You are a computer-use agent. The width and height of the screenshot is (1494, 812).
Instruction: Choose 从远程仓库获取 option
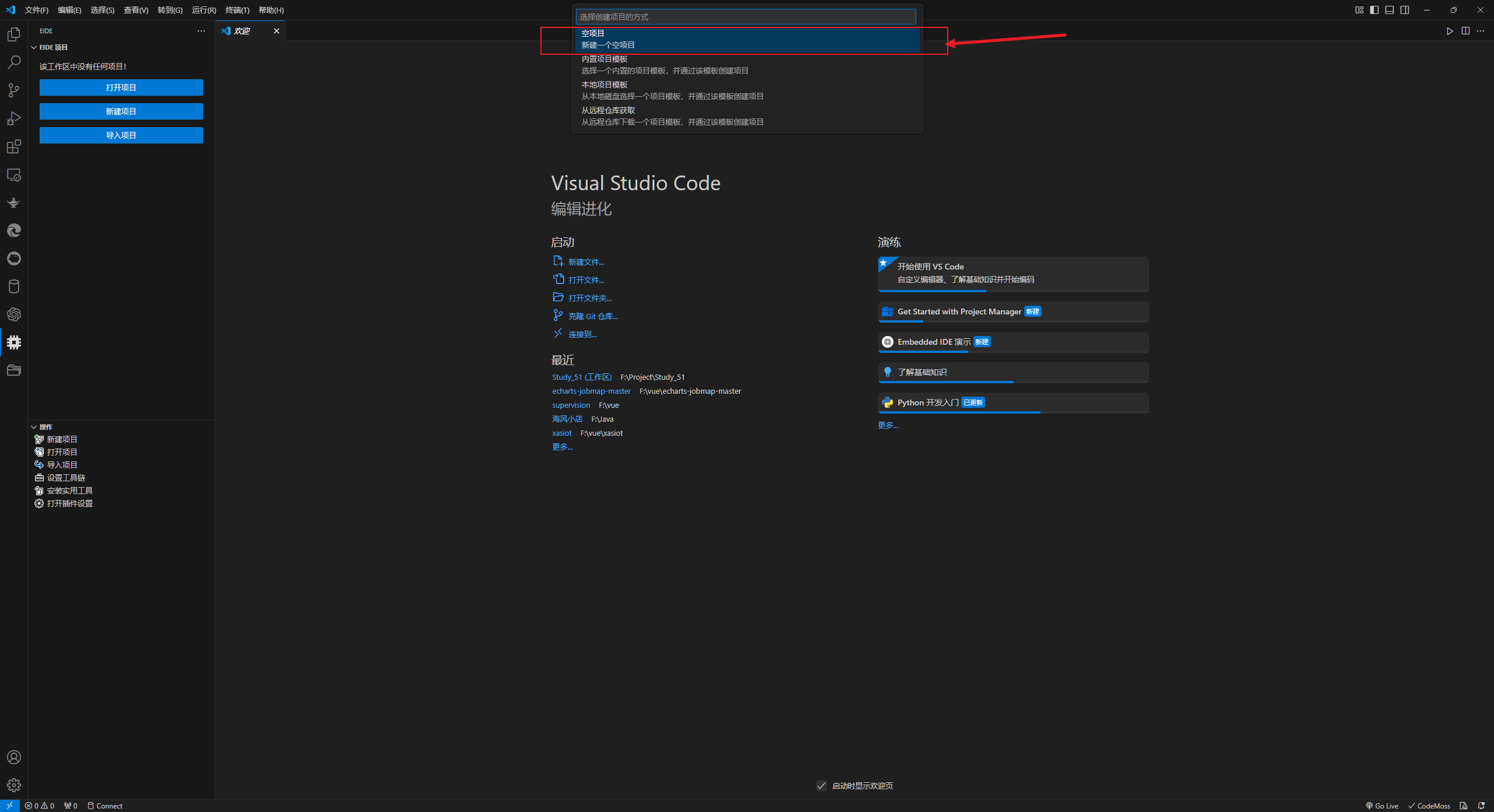point(747,116)
